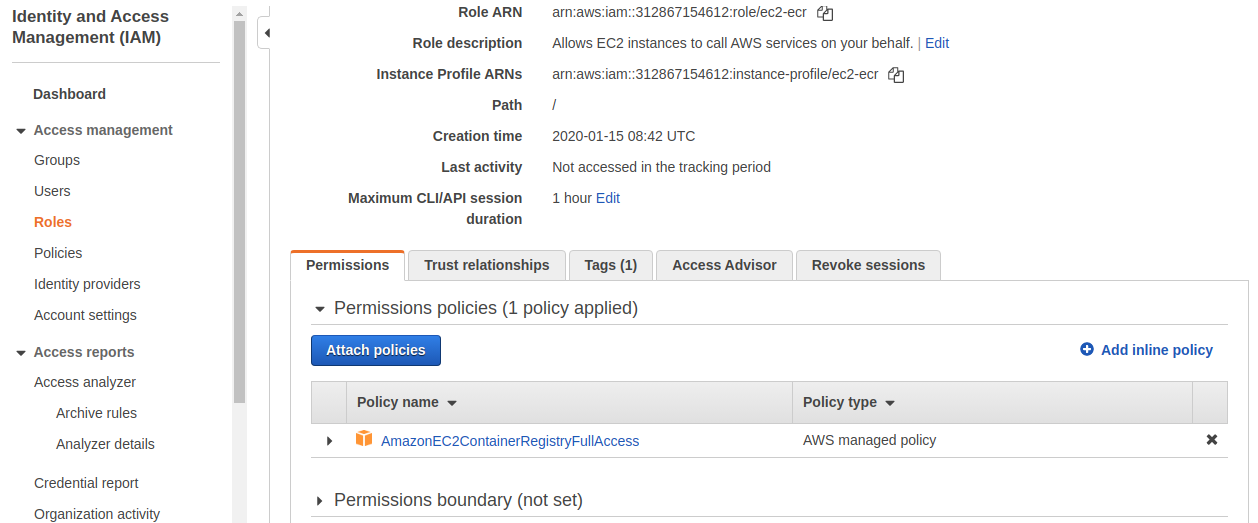
Task: Select the Permissions tab
Action: pyautogui.click(x=347, y=265)
